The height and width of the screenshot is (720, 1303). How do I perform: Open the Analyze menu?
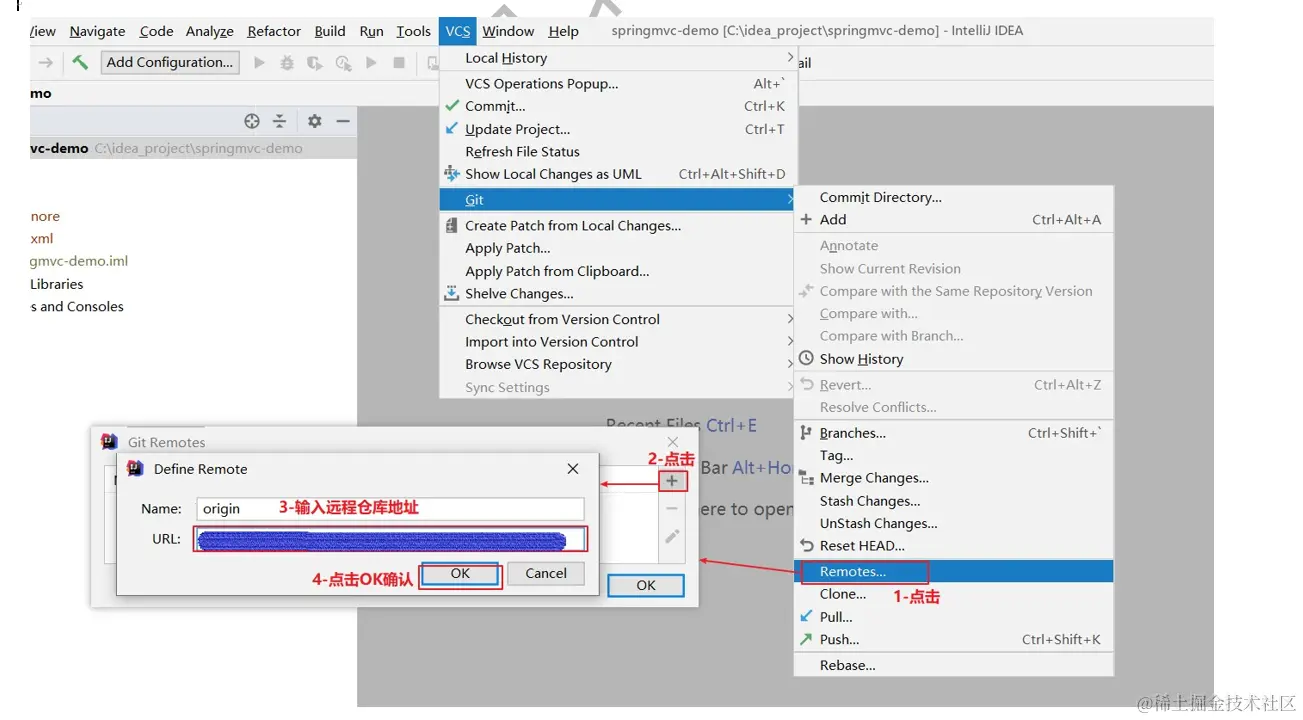(209, 31)
